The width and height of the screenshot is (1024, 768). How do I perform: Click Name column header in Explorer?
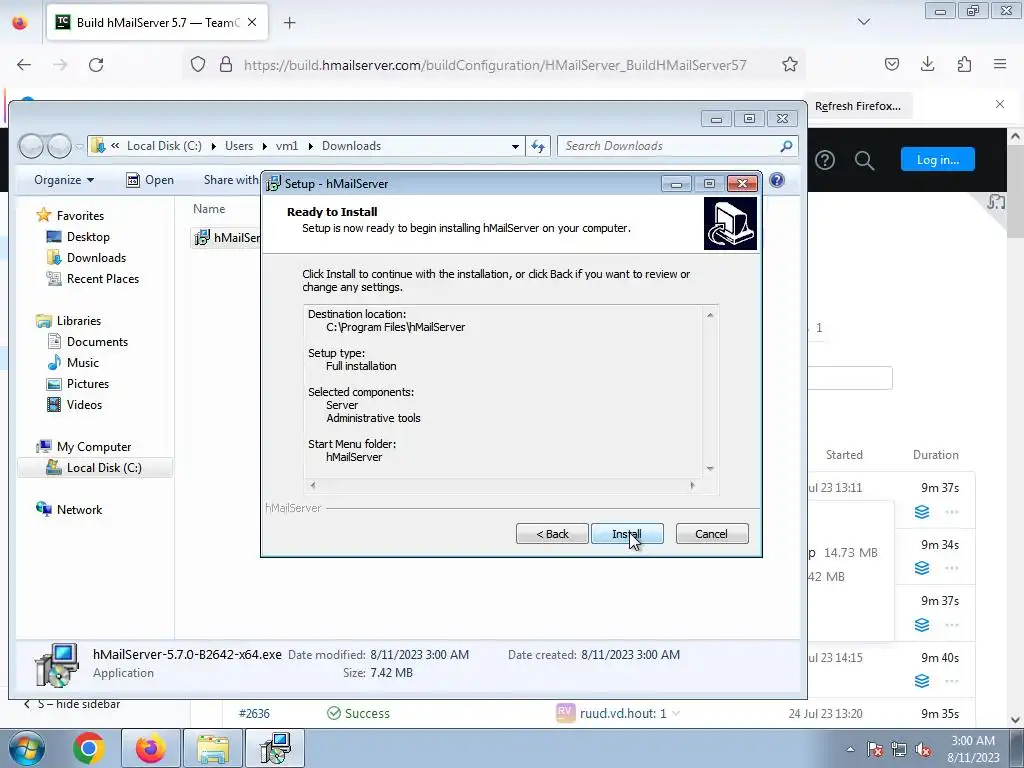point(209,209)
